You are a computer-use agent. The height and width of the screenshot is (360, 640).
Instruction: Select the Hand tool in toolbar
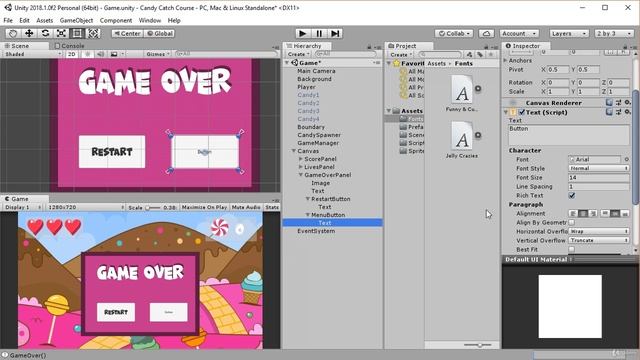(x=13, y=33)
